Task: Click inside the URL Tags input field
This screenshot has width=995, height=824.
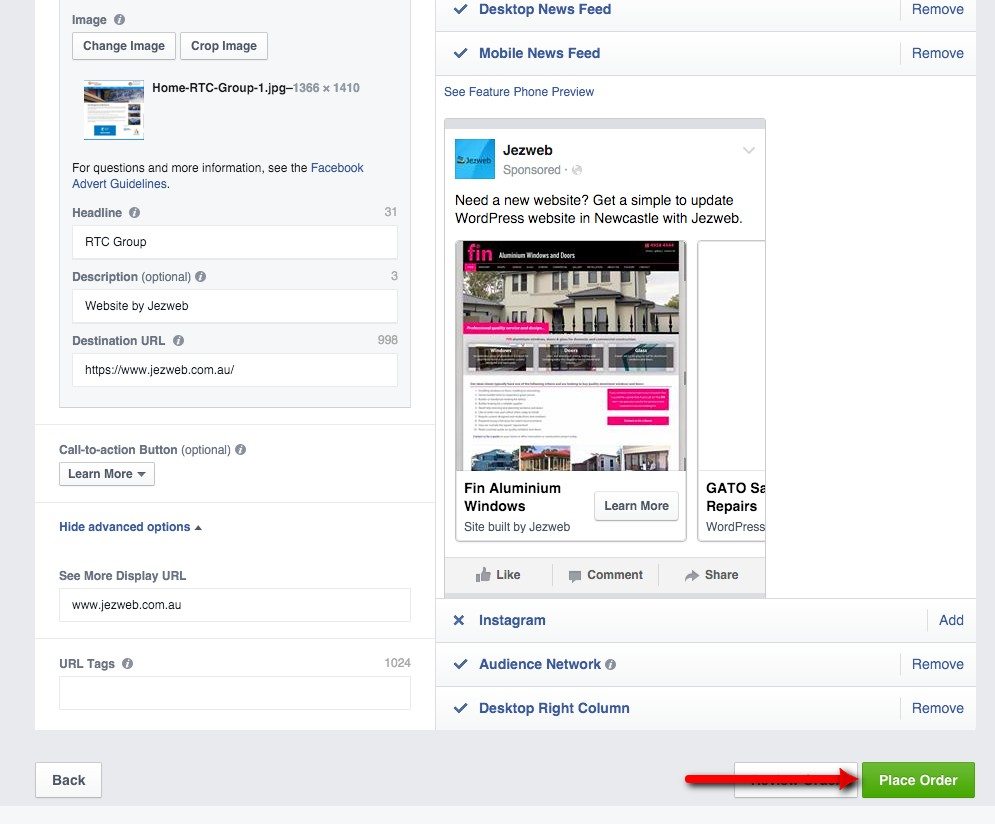Action: [x=234, y=692]
